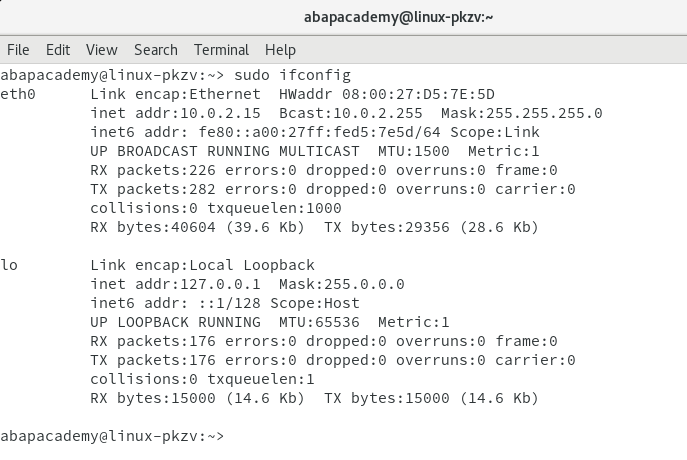Open the View menu
Viewport: 687px width, 460px height.
[102, 50]
